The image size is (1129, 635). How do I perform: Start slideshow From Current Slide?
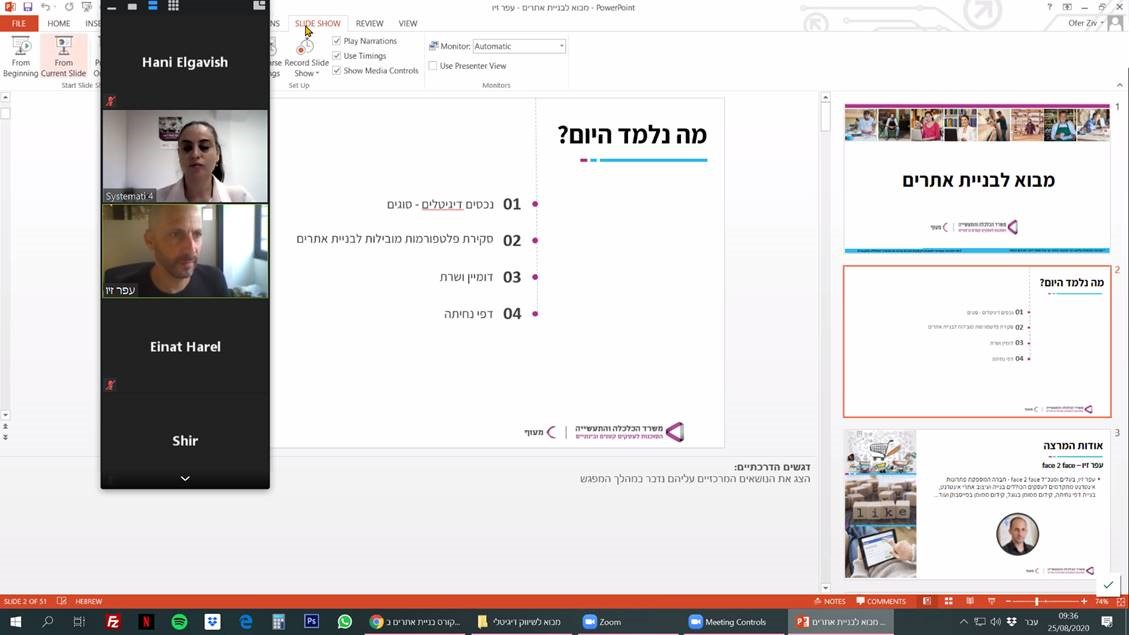click(63, 56)
